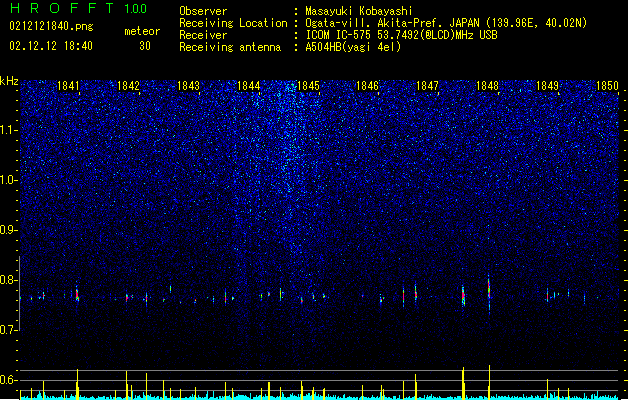Click the date stamp 02.12.12 18:40

[x=51, y=46]
